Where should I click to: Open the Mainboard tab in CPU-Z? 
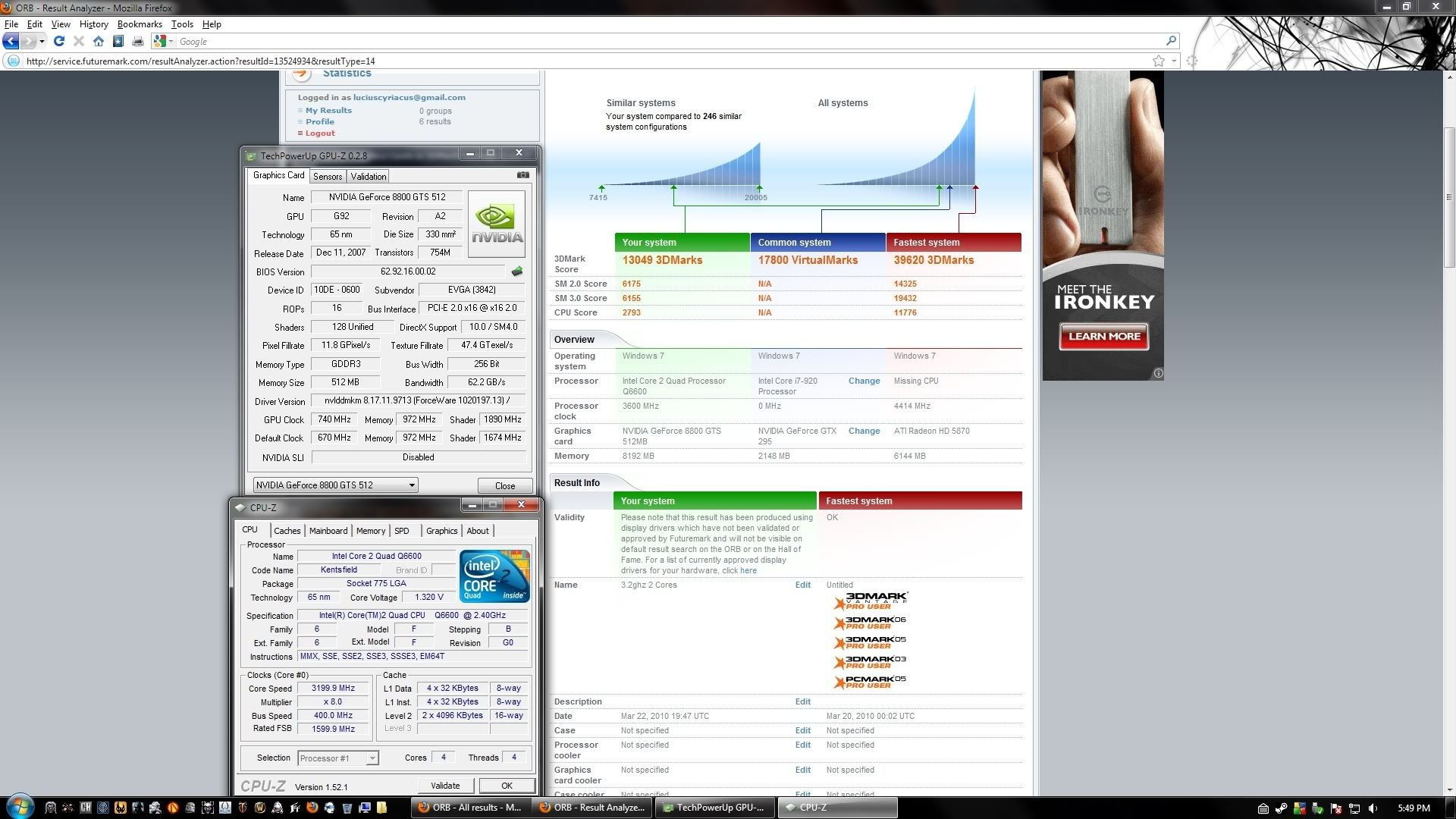[x=328, y=531]
